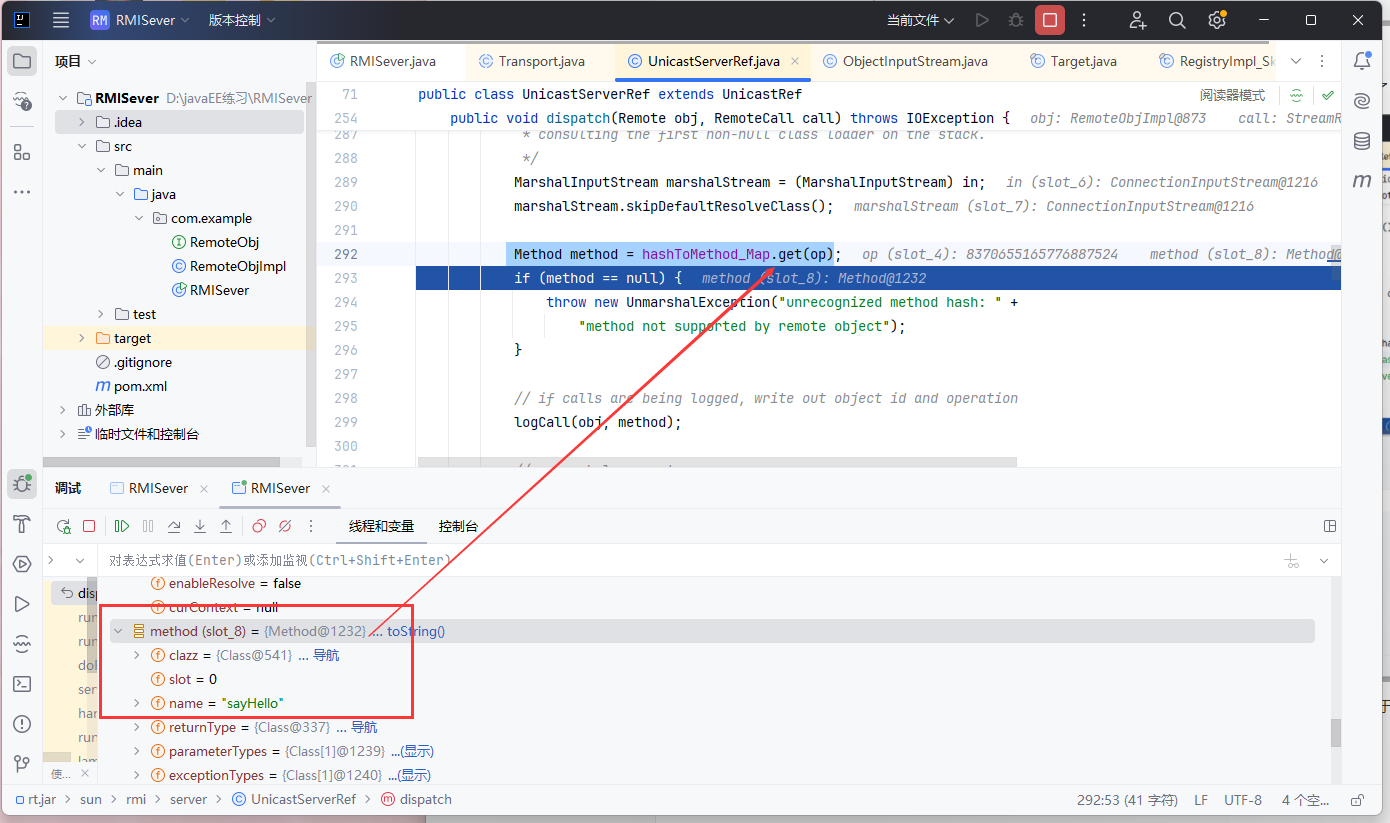Viewport: 1390px width, 823px height.
Task: Open the 当前文件 run configuration dropdown
Action: tap(920, 20)
